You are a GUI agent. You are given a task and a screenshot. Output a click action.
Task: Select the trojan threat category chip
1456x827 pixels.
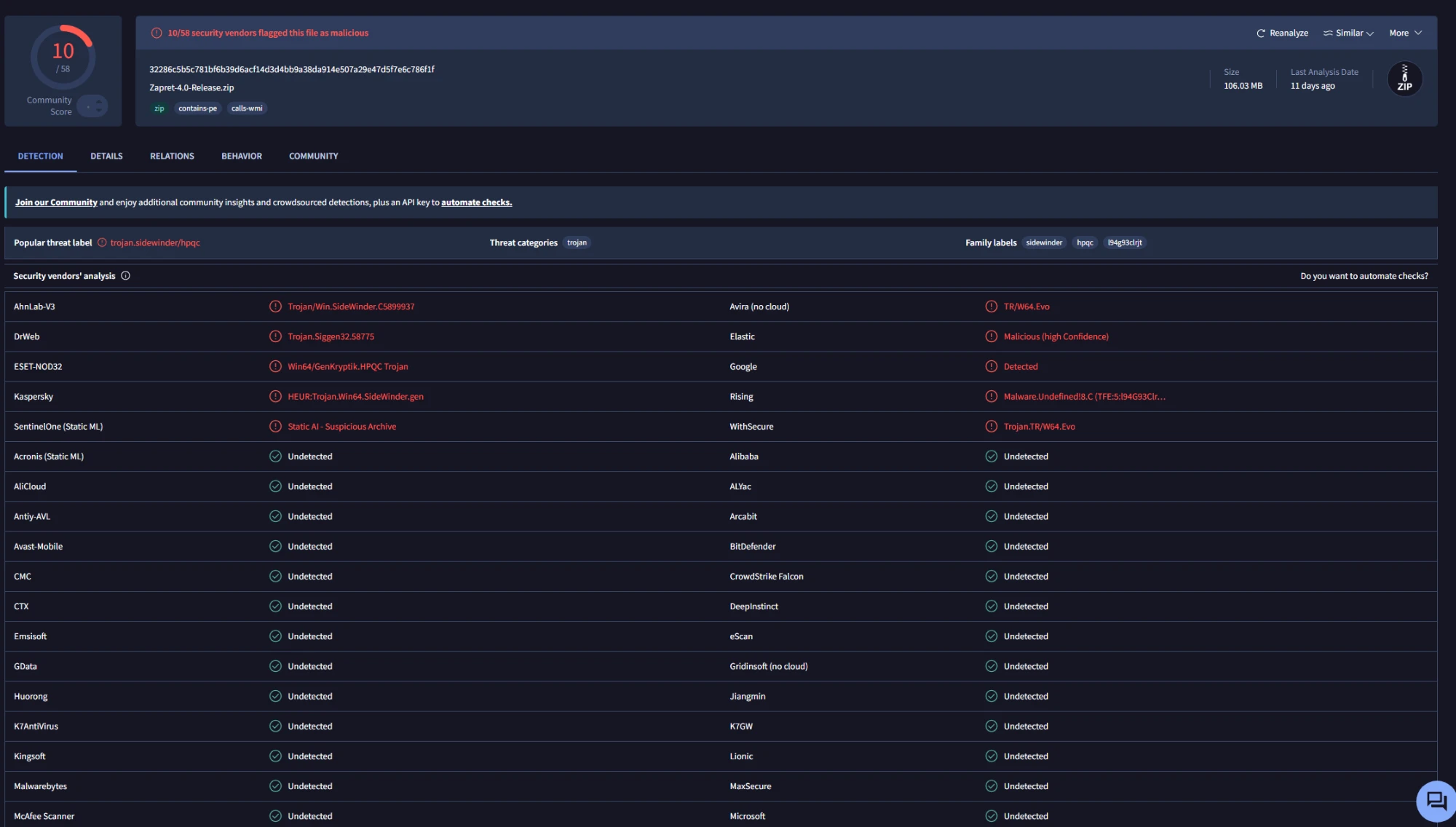[x=577, y=242]
